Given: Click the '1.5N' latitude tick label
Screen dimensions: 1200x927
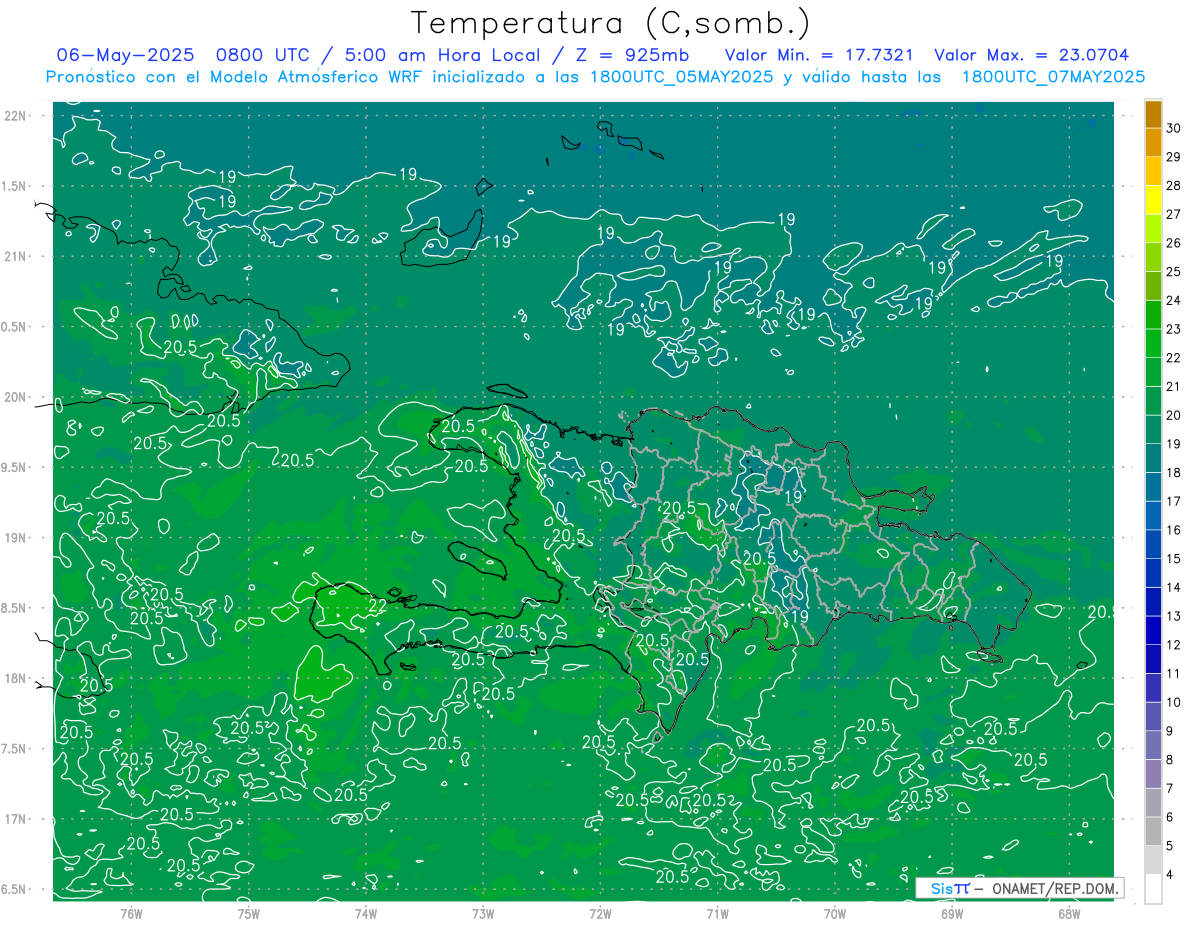Looking at the screenshot, I should [x=13, y=187].
